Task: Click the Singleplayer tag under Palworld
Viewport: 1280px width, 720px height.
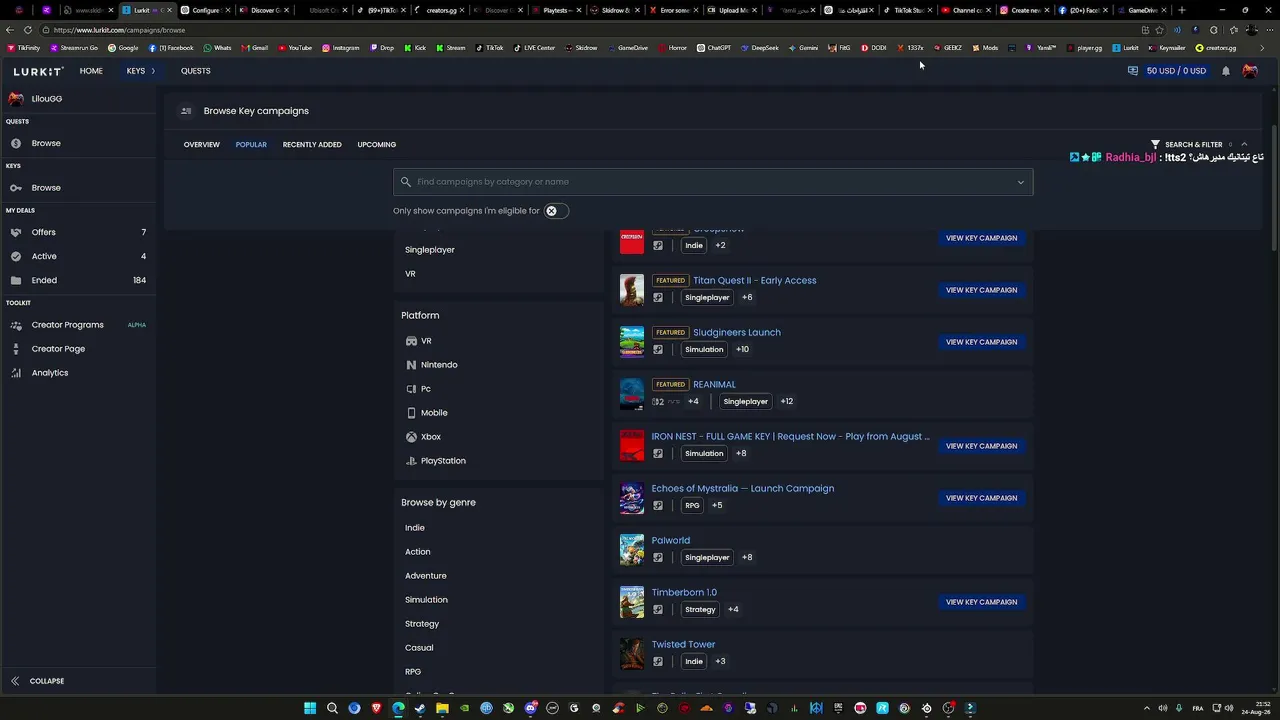Action: pyautogui.click(x=707, y=557)
